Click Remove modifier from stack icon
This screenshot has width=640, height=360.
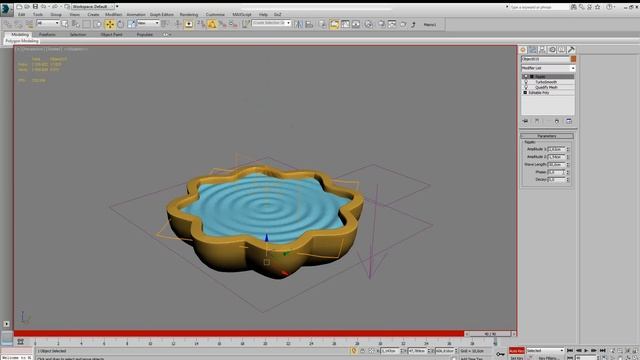click(557, 121)
